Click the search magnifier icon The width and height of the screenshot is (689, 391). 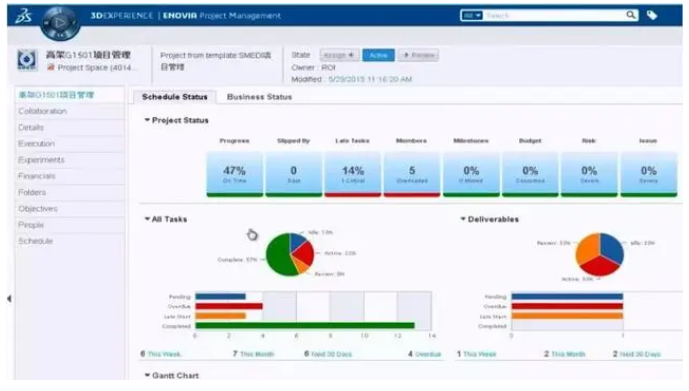(x=631, y=15)
